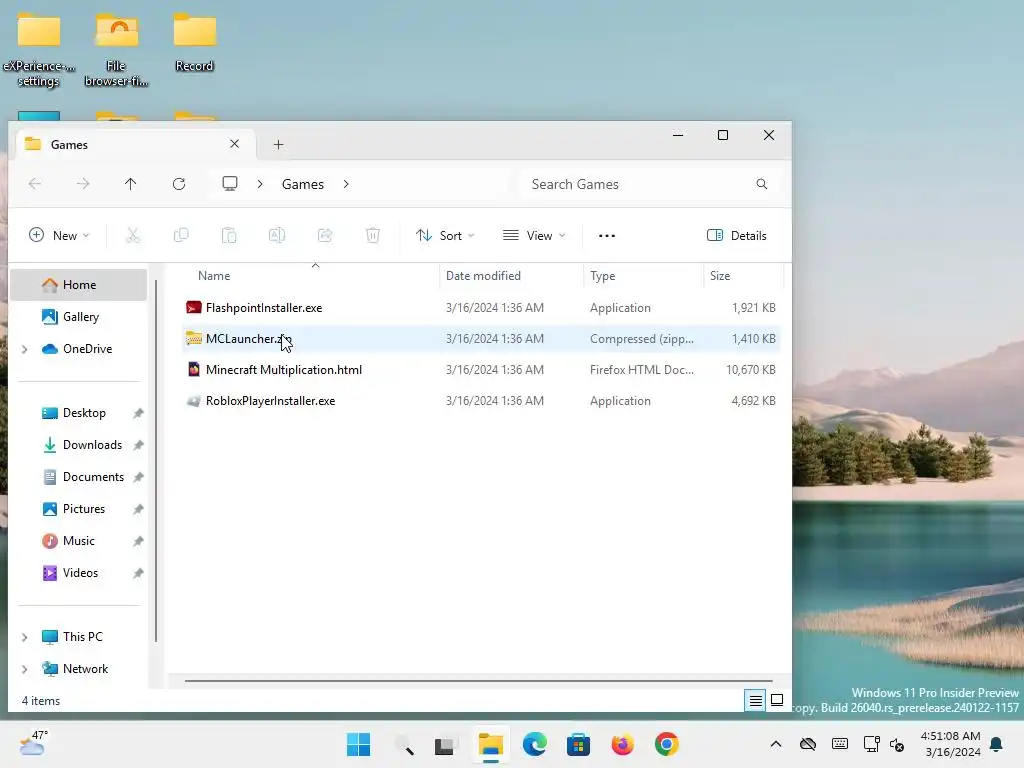Click File Explorer taskbar icon

tap(490, 744)
